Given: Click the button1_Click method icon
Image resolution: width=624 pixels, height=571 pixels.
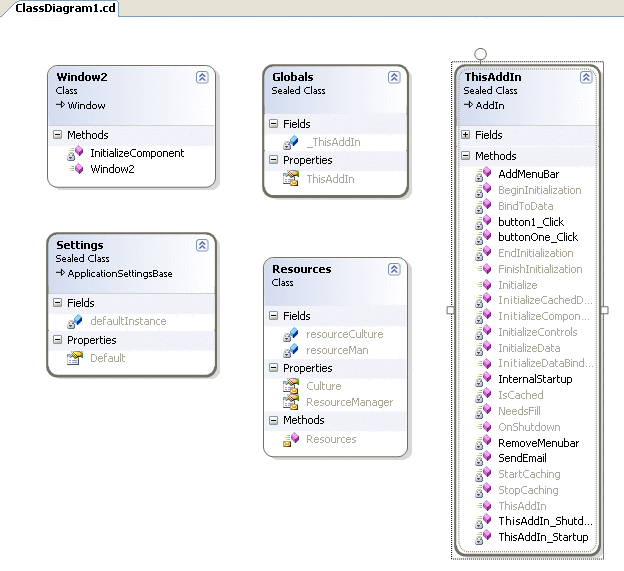Looking at the screenshot, I should [x=483, y=222].
